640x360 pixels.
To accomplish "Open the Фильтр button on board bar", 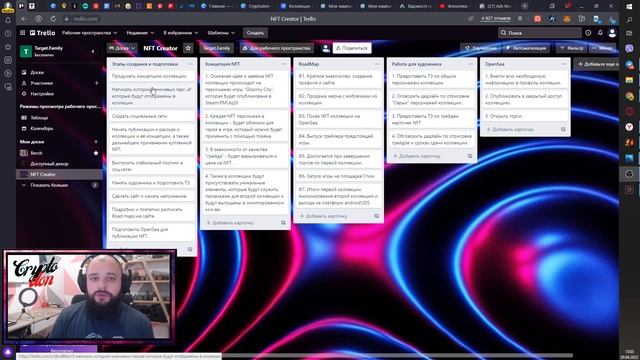I will (572, 48).
